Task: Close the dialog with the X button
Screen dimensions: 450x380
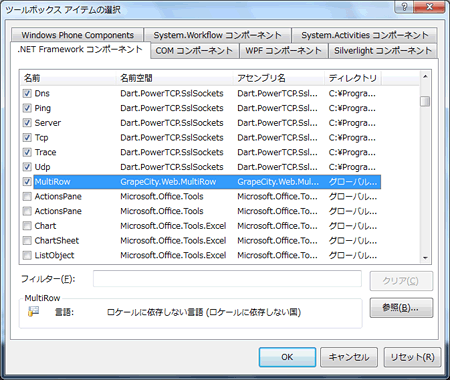Action: (430, 6)
